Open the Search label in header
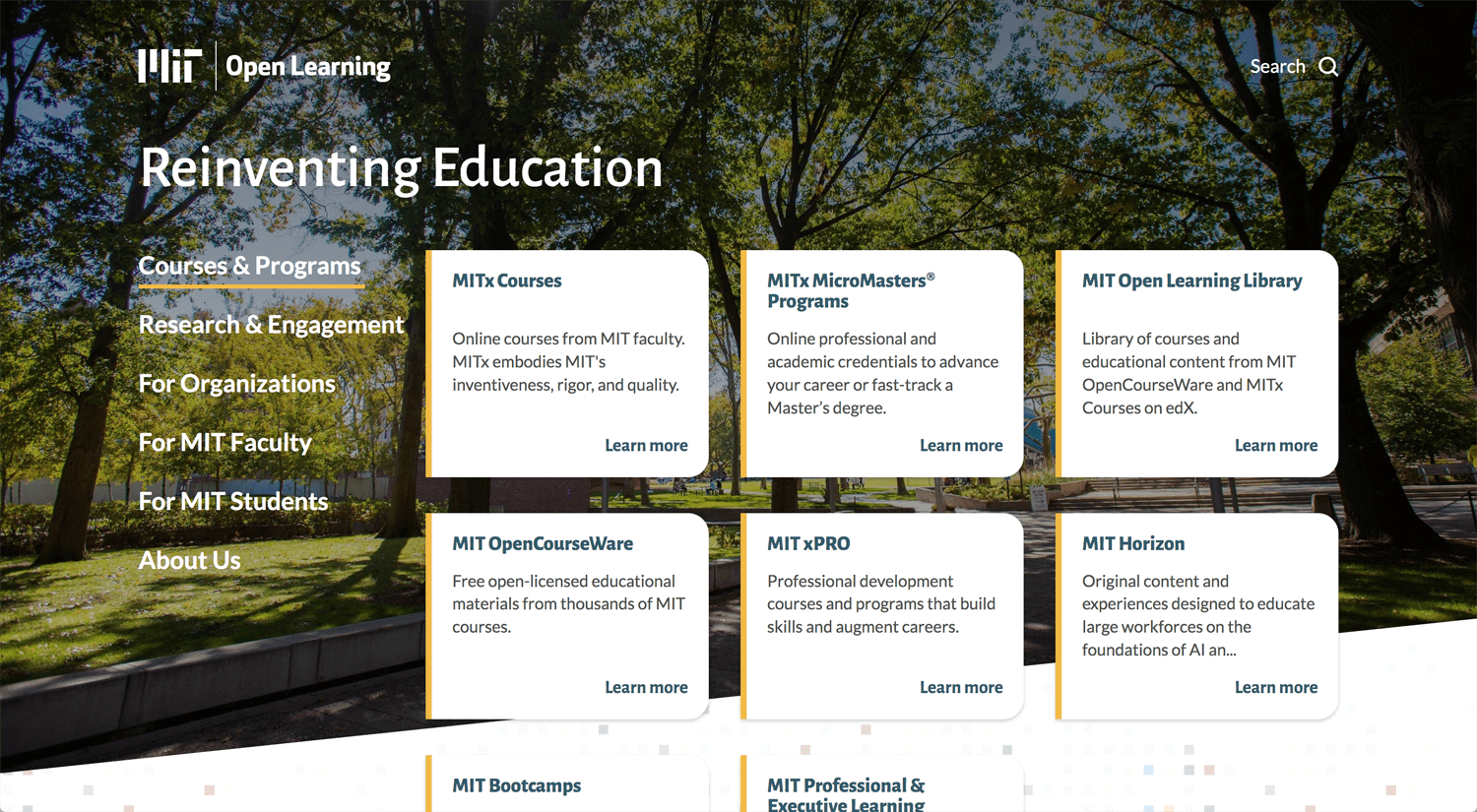 (1277, 66)
